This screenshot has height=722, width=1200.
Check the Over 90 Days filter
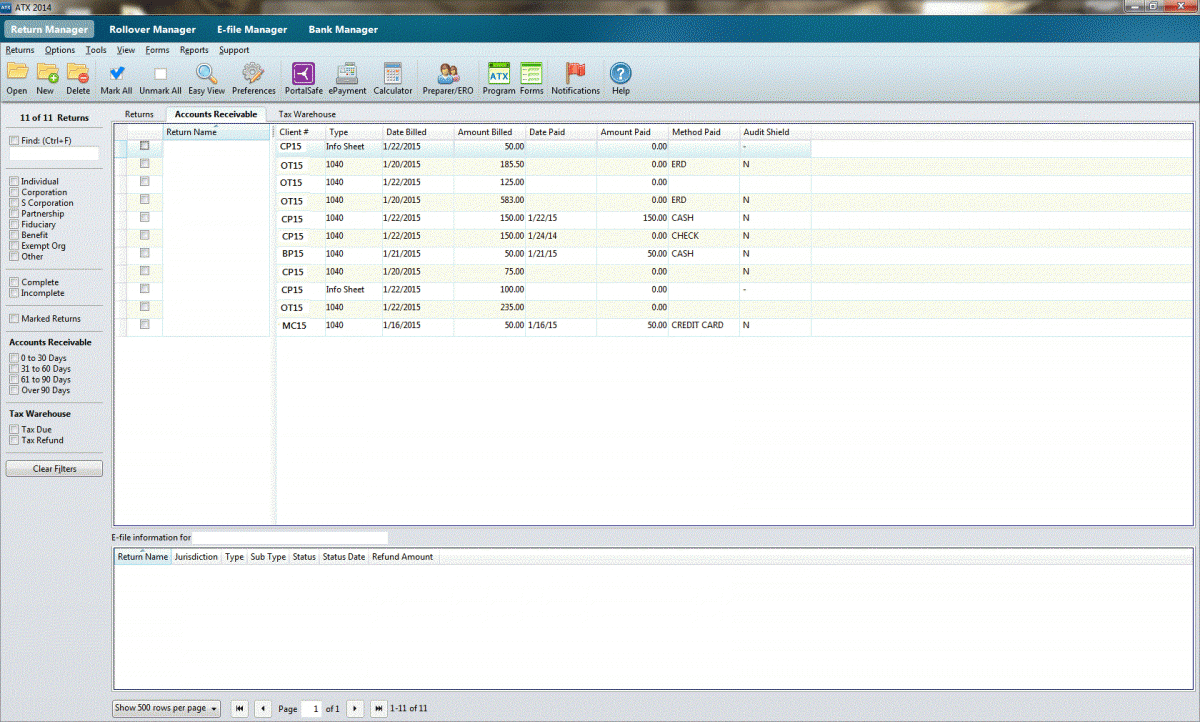[x=13, y=390]
